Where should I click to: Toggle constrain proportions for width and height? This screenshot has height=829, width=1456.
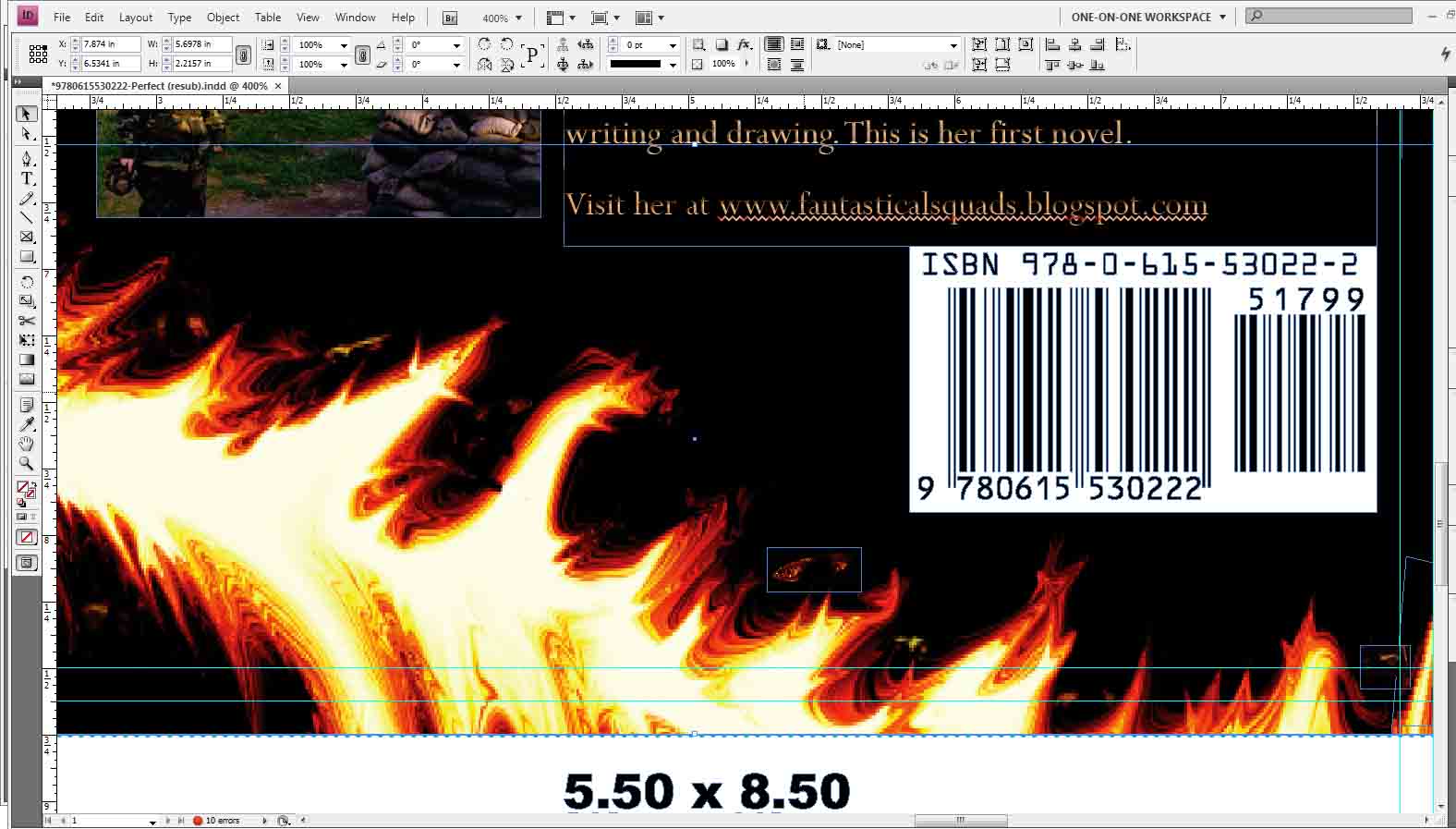[x=243, y=55]
